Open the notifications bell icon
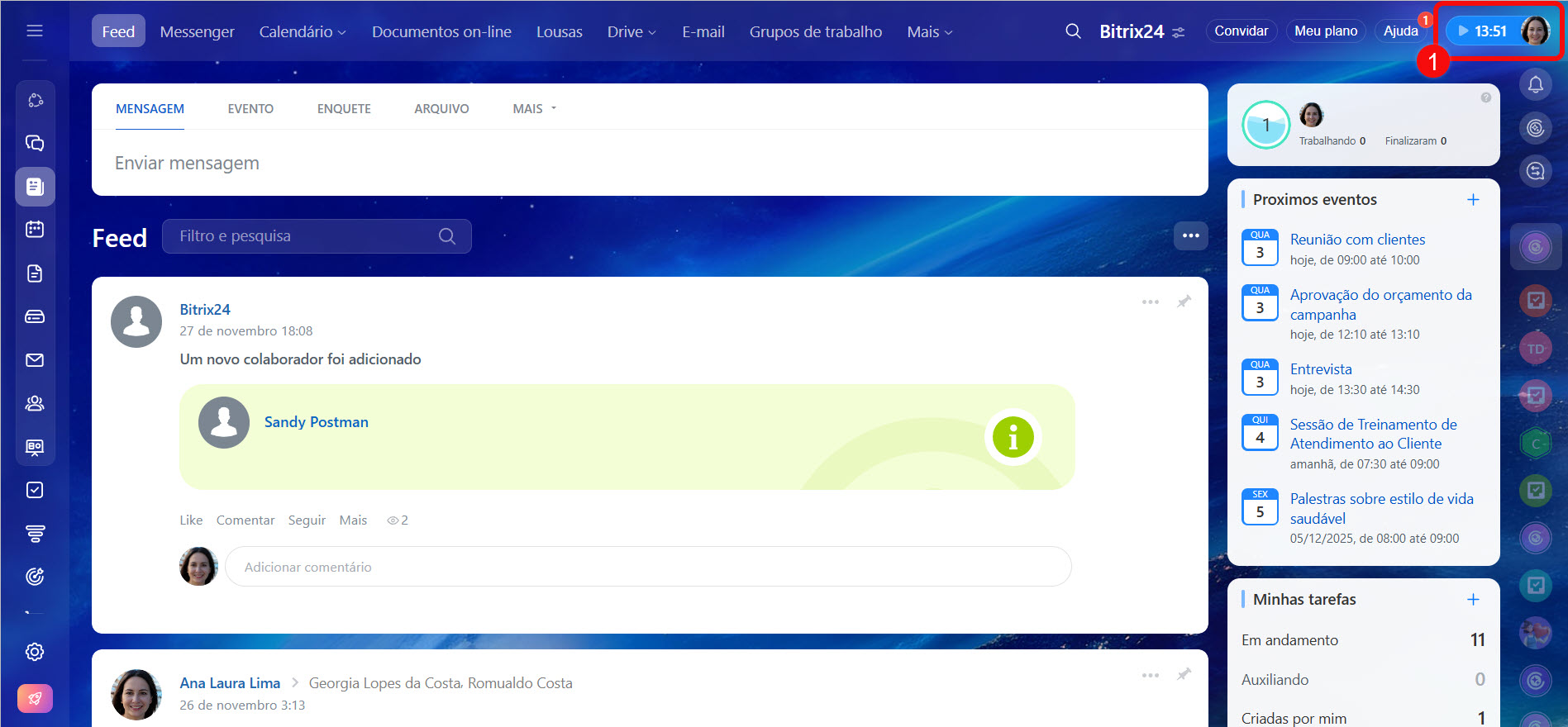The image size is (1568, 727). 1535,84
